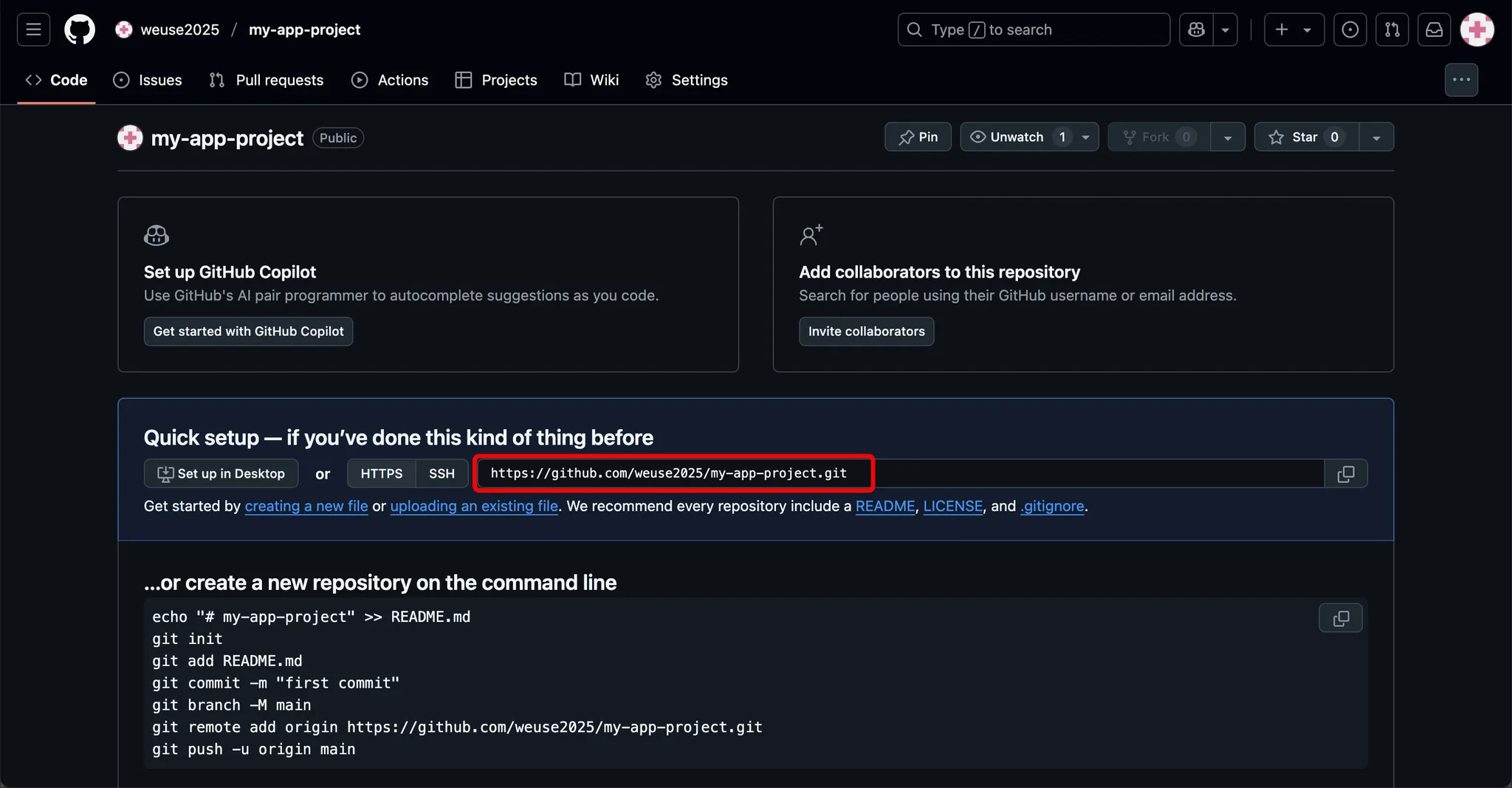Go to GitHub homepage via Octocat logo
This screenshot has height=788, width=1512.
pyautogui.click(x=80, y=30)
